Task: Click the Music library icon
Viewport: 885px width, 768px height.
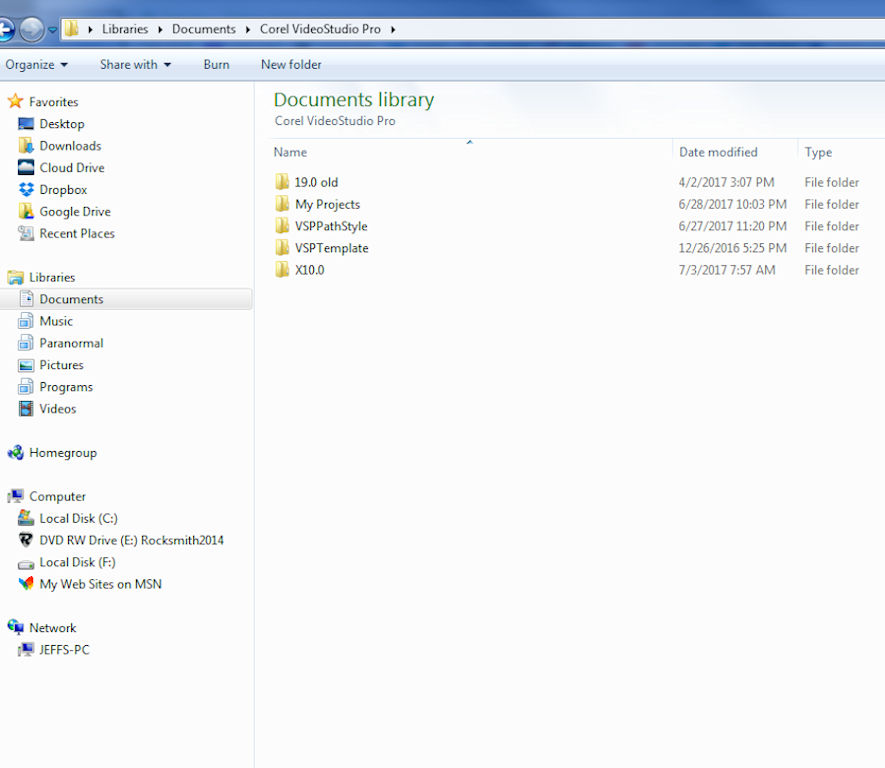Action: pos(26,321)
